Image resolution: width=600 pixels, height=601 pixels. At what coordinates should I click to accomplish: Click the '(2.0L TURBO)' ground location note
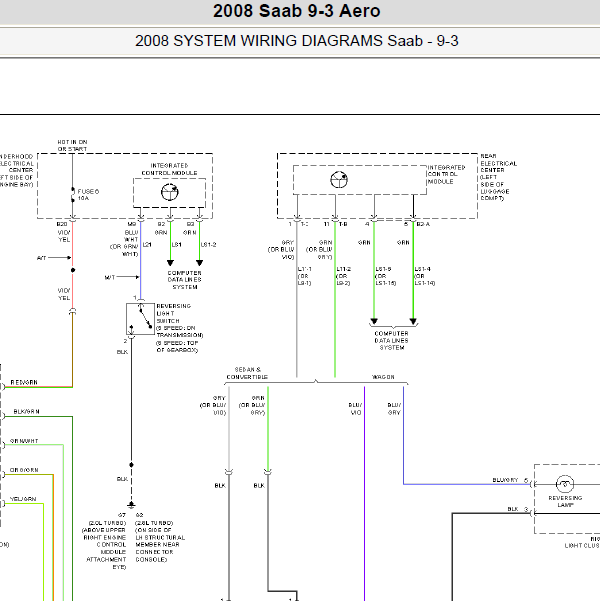pyautogui.click(x=107, y=523)
